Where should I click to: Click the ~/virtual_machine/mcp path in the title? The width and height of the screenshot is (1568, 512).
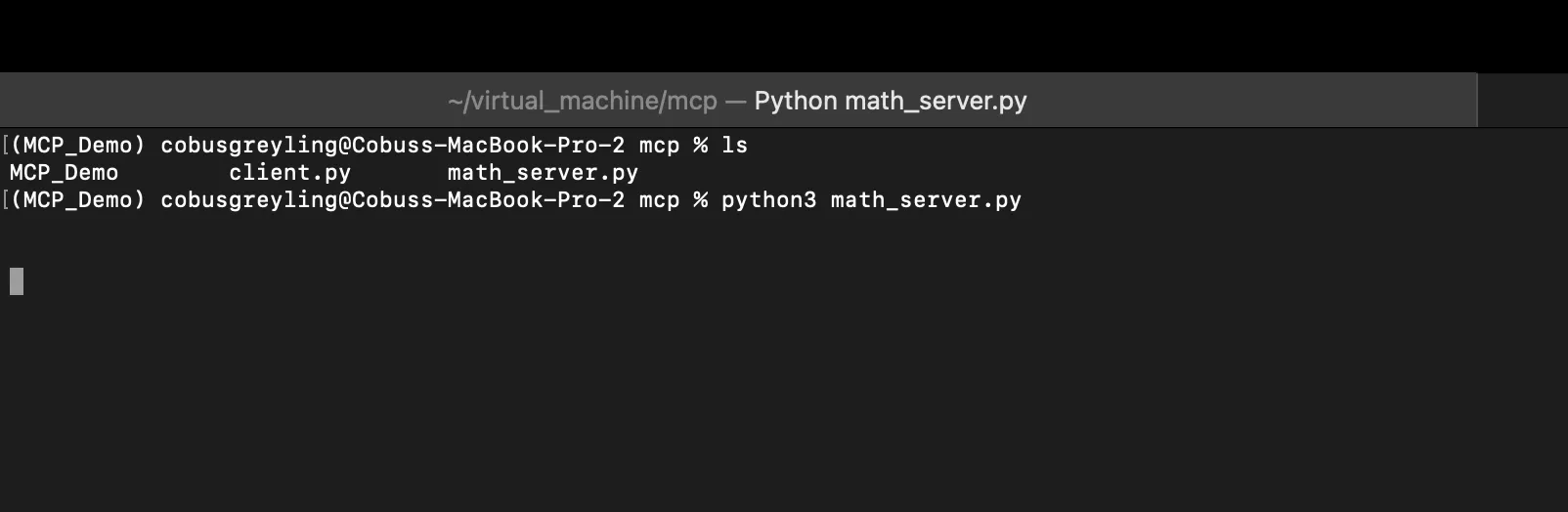tap(583, 101)
